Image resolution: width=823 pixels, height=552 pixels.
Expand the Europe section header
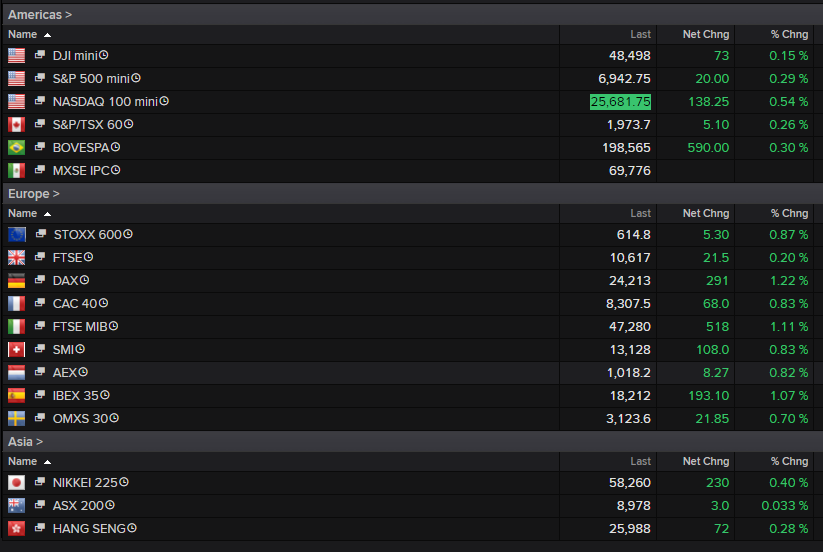[34, 194]
